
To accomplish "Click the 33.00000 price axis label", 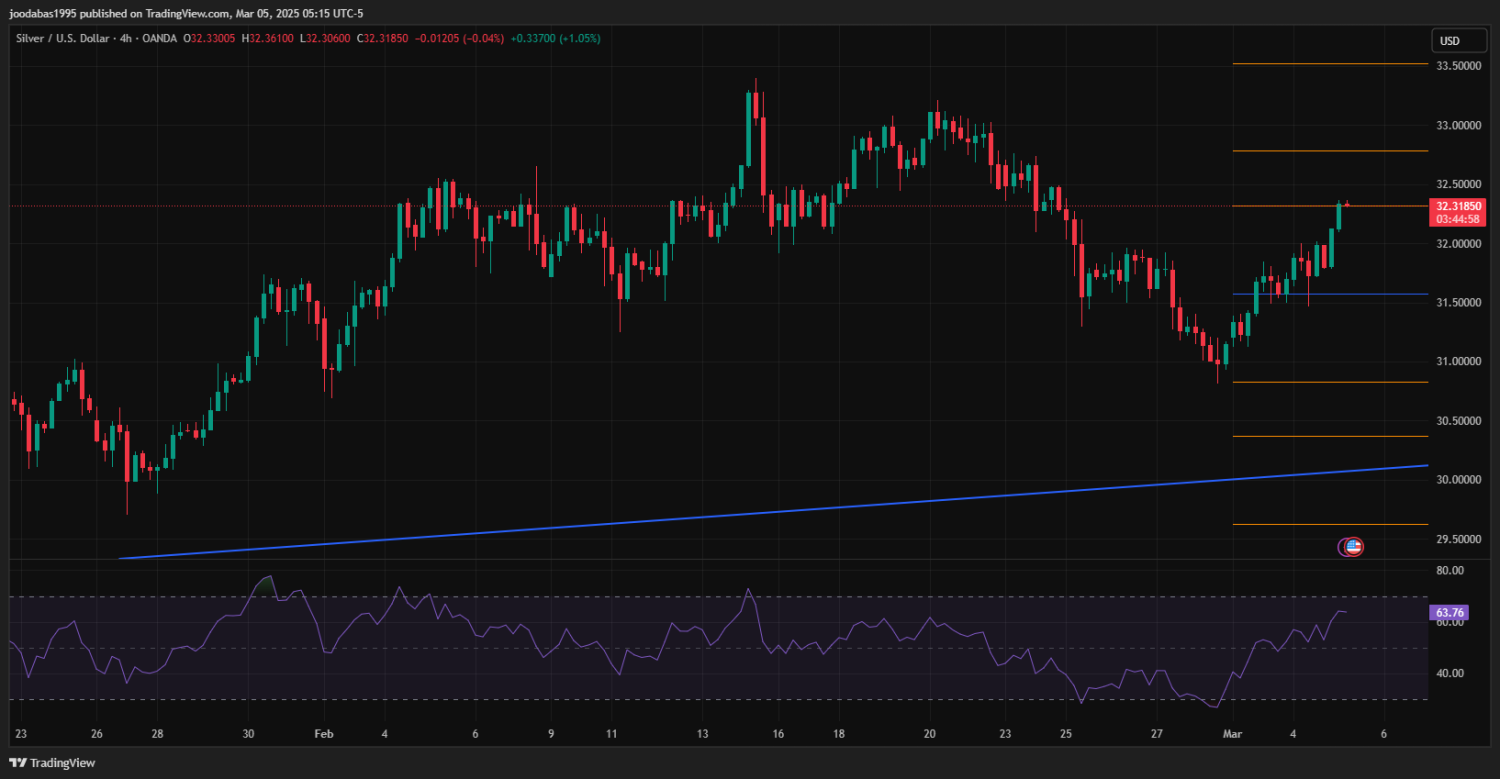I will pos(1459,125).
